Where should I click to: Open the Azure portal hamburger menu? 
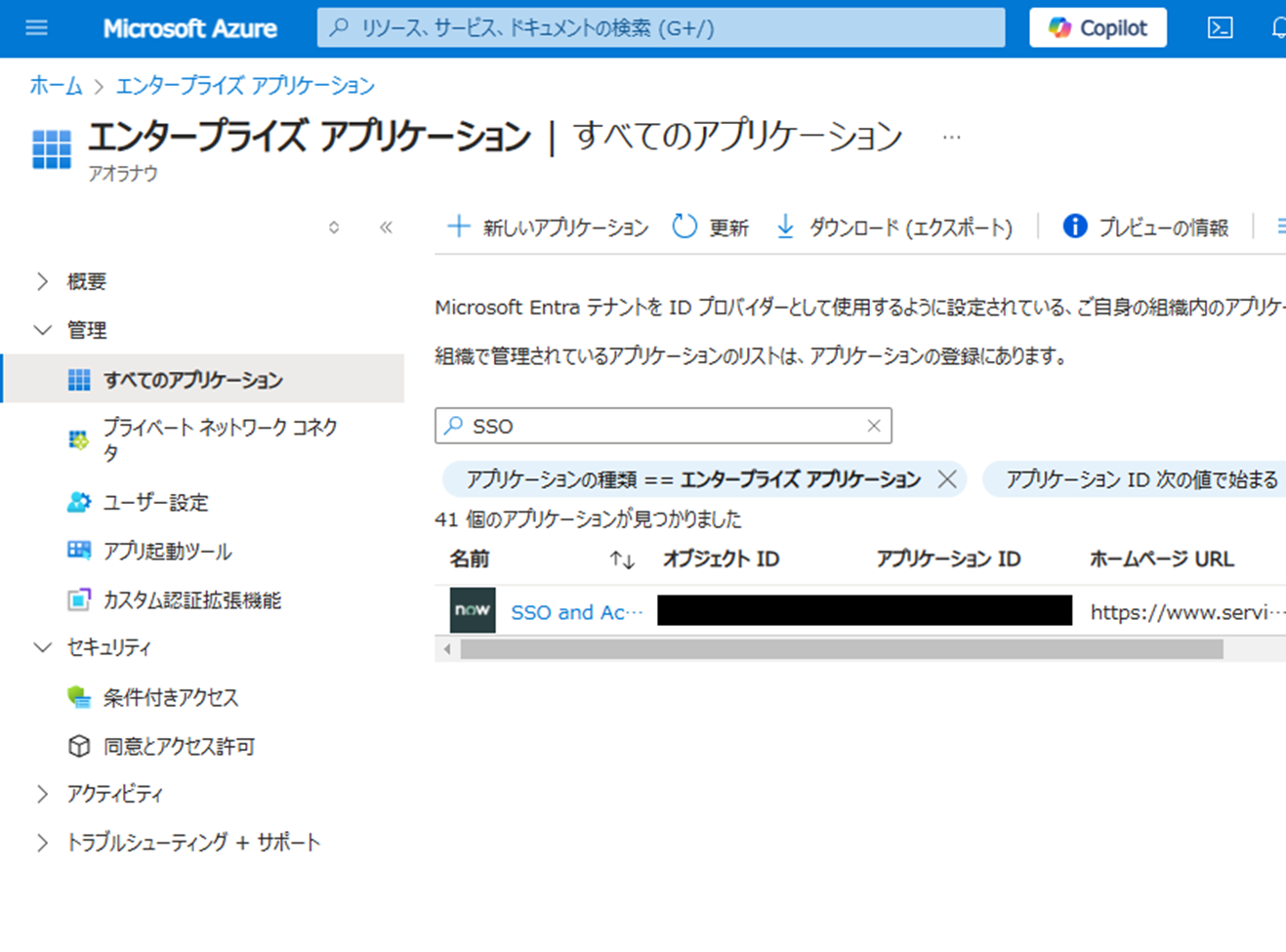coord(36,28)
